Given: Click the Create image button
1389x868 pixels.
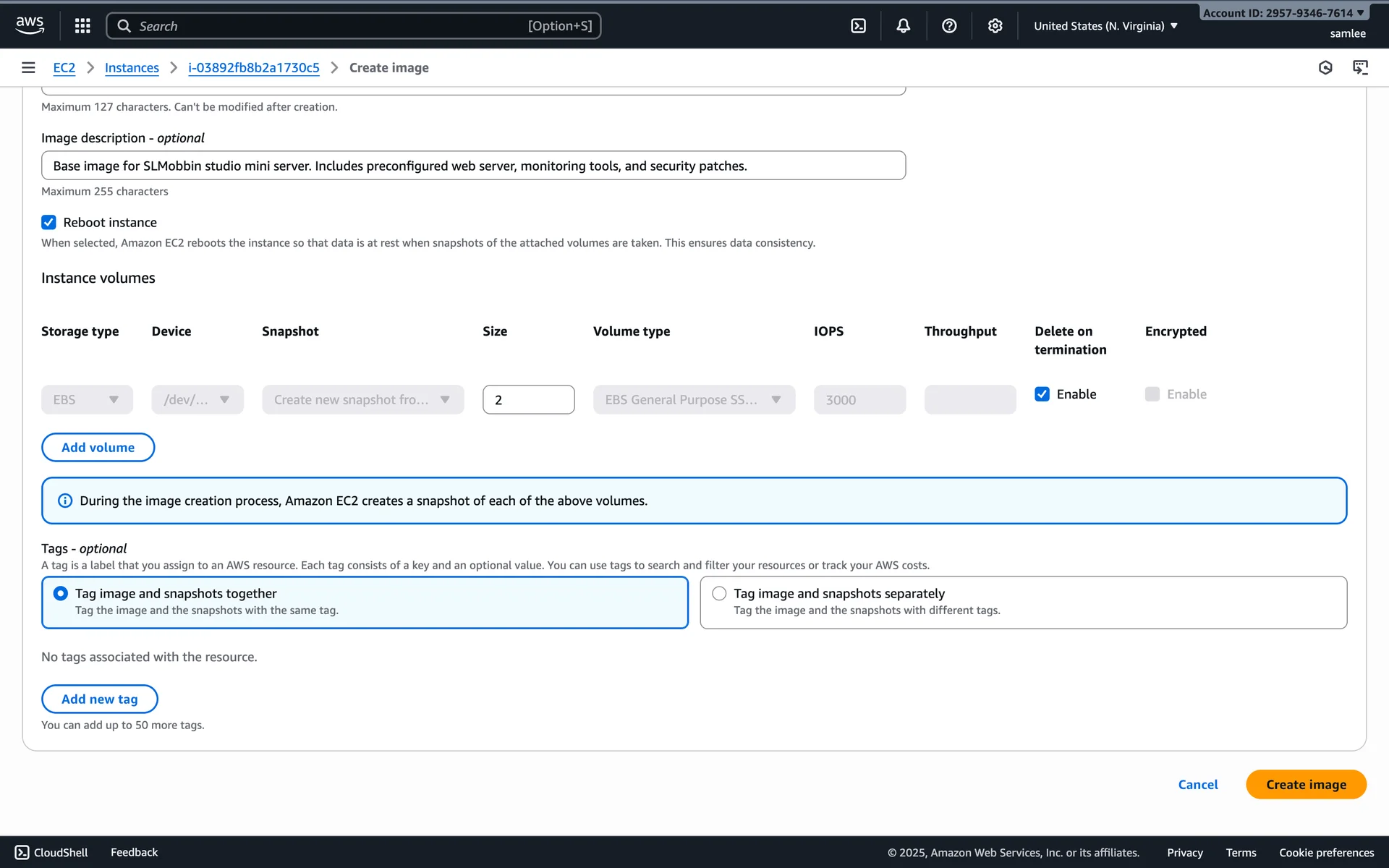Looking at the screenshot, I should [x=1305, y=784].
